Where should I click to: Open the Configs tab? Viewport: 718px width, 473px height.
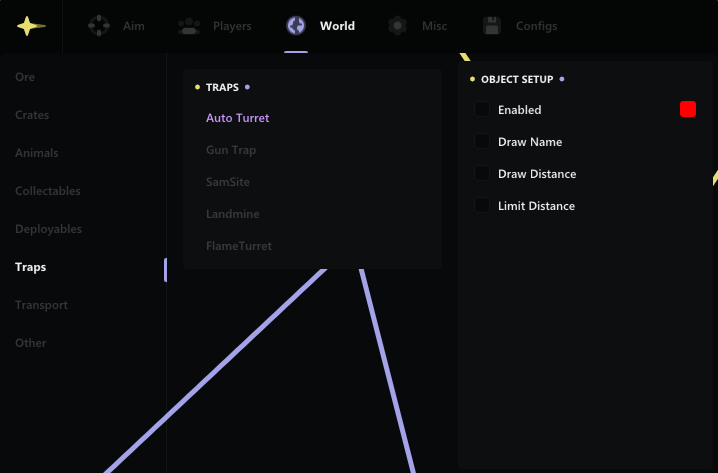[x=536, y=26]
